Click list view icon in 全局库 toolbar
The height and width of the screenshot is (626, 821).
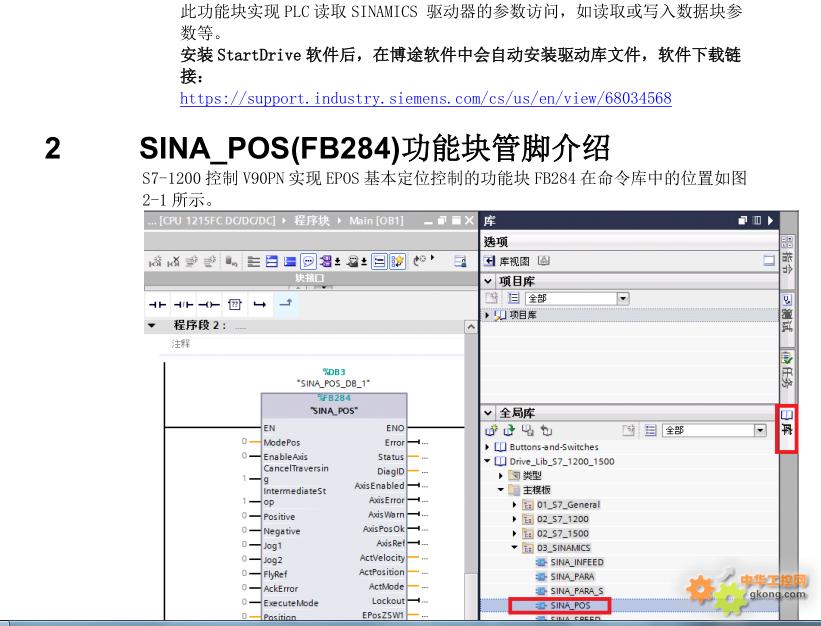click(x=650, y=430)
